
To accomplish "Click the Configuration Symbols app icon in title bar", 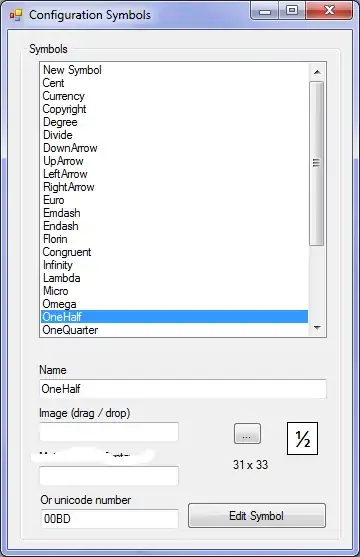I will (16, 15).
